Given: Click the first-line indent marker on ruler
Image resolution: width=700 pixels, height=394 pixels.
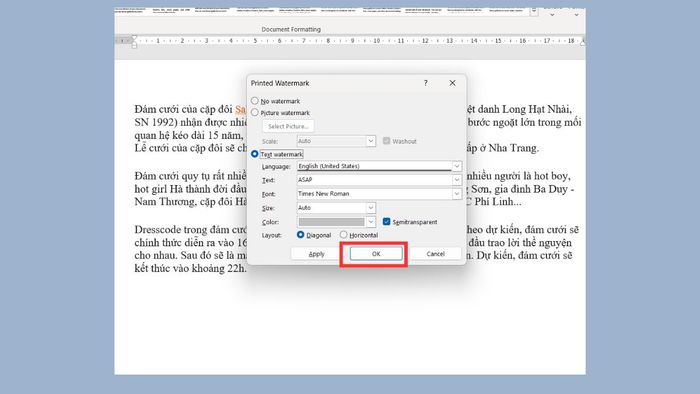Looking at the screenshot, I should (134, 37).
